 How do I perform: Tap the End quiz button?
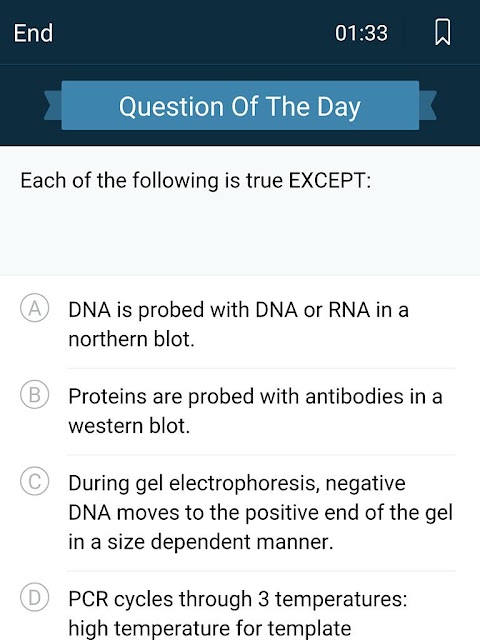pyautogui.click(x=33, y=33)
